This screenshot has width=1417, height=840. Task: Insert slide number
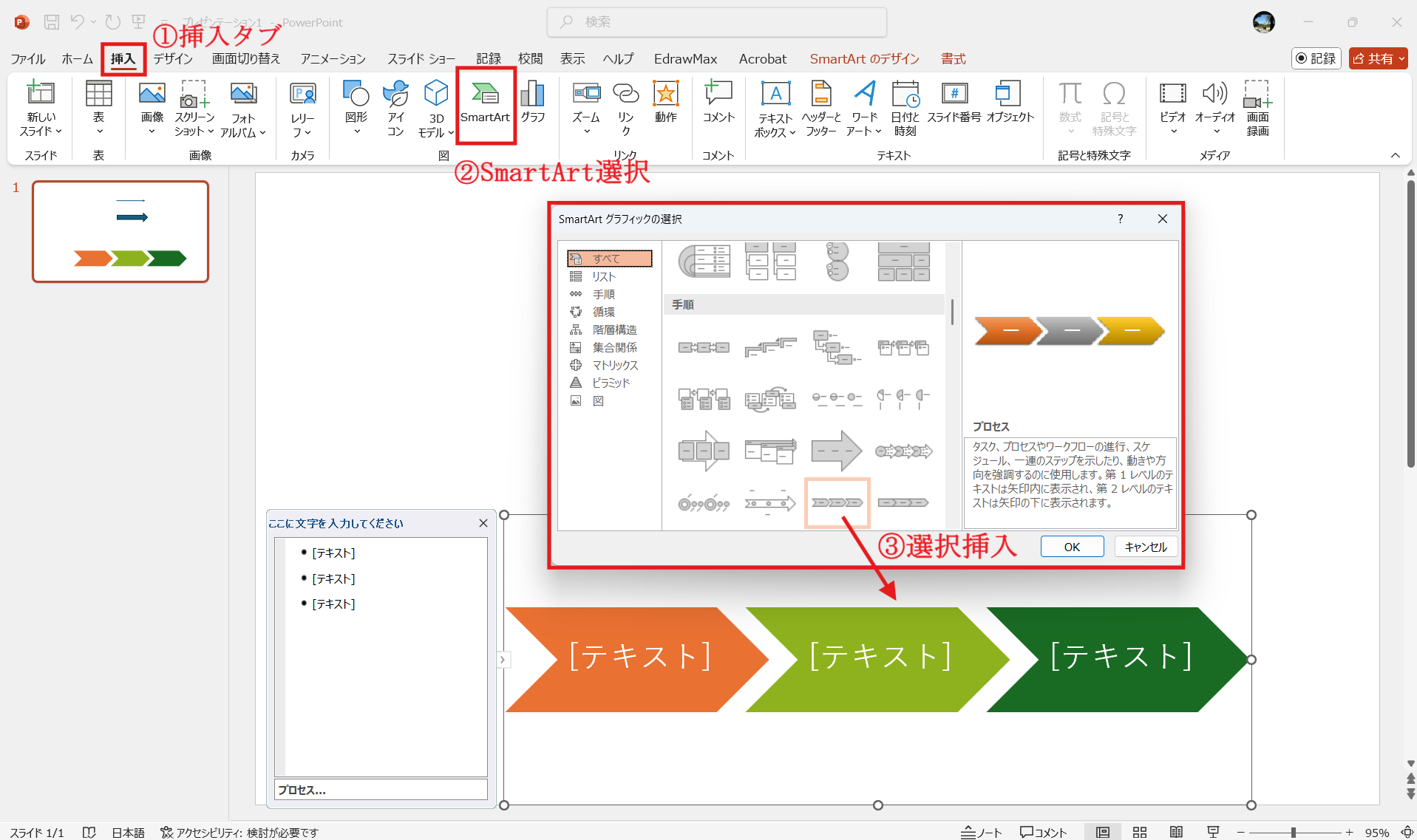[x=954, y=102]
